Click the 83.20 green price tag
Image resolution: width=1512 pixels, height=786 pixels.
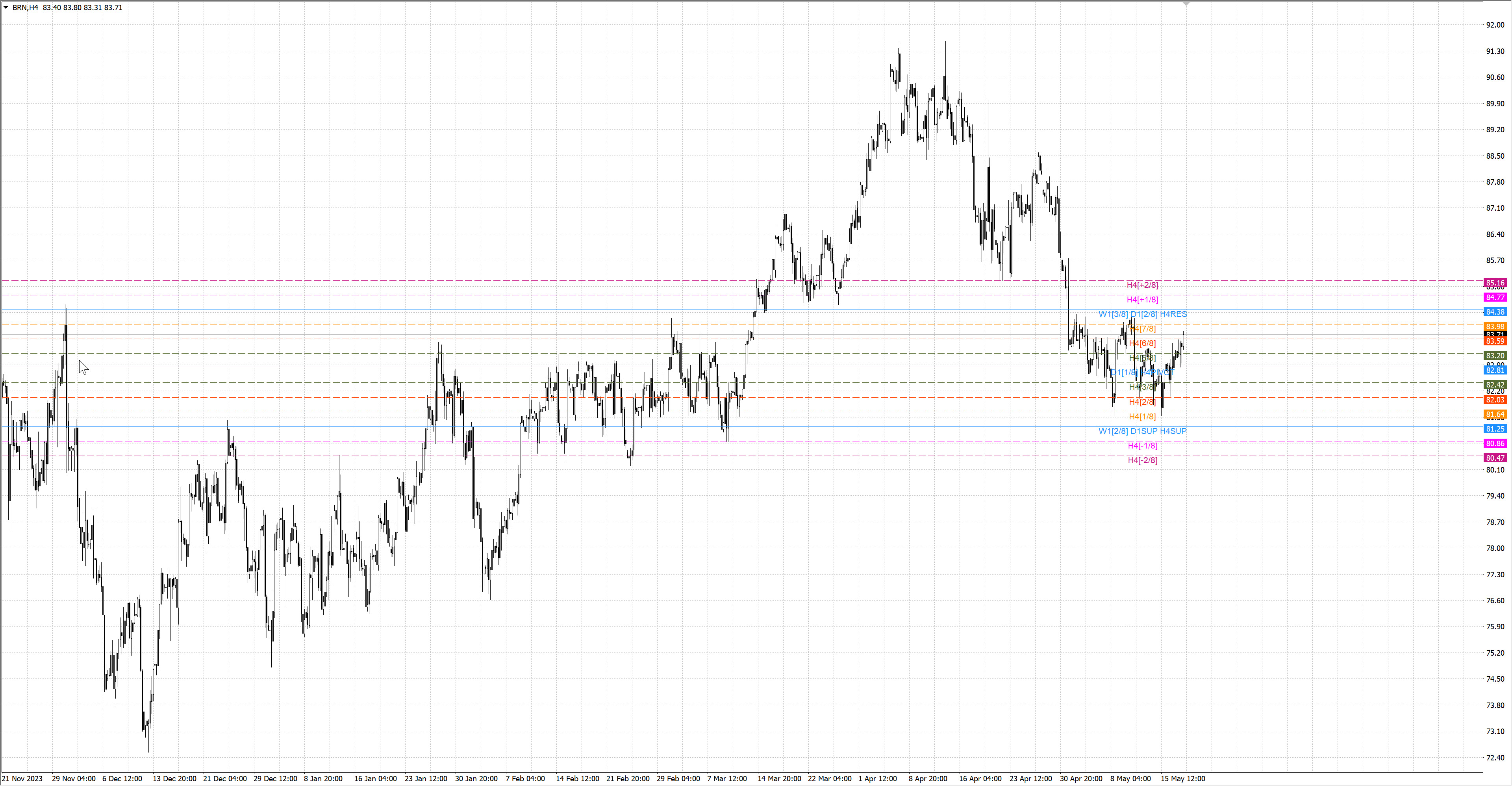pos(1495,356)
